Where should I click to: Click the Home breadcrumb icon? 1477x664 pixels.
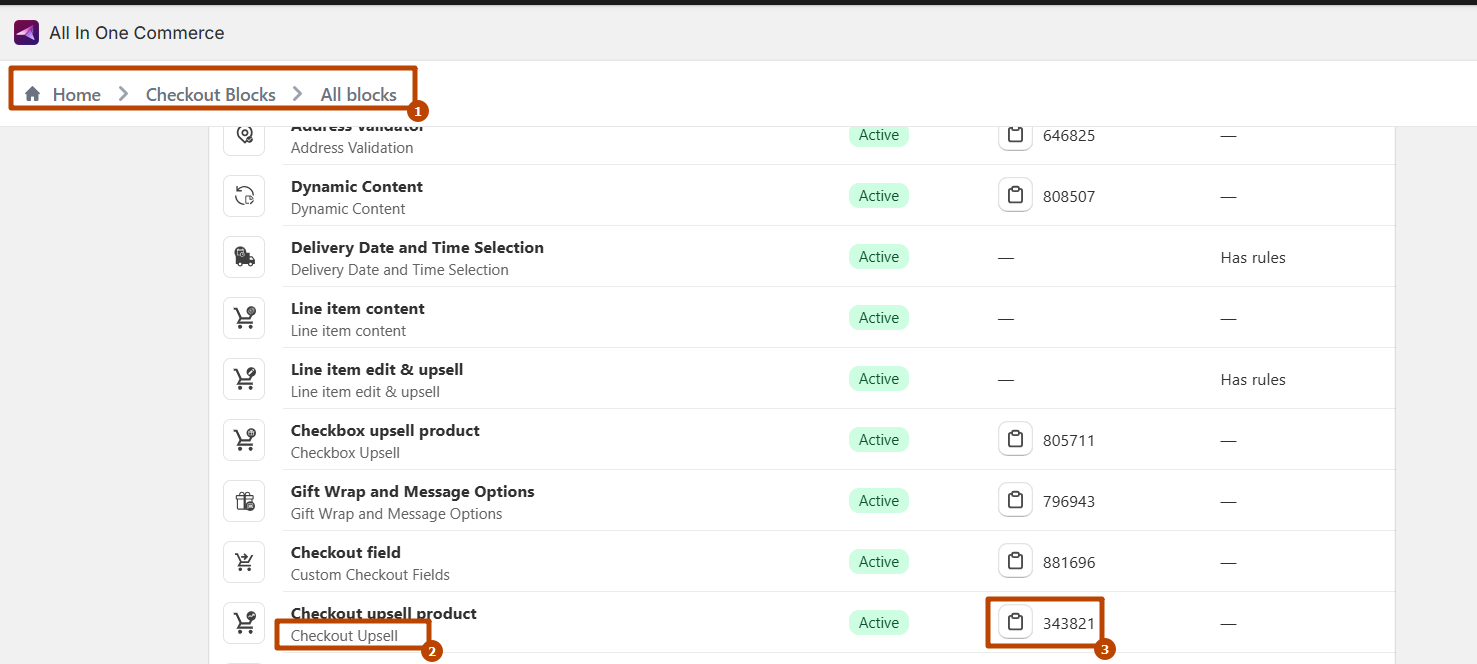tap(33, 94)
